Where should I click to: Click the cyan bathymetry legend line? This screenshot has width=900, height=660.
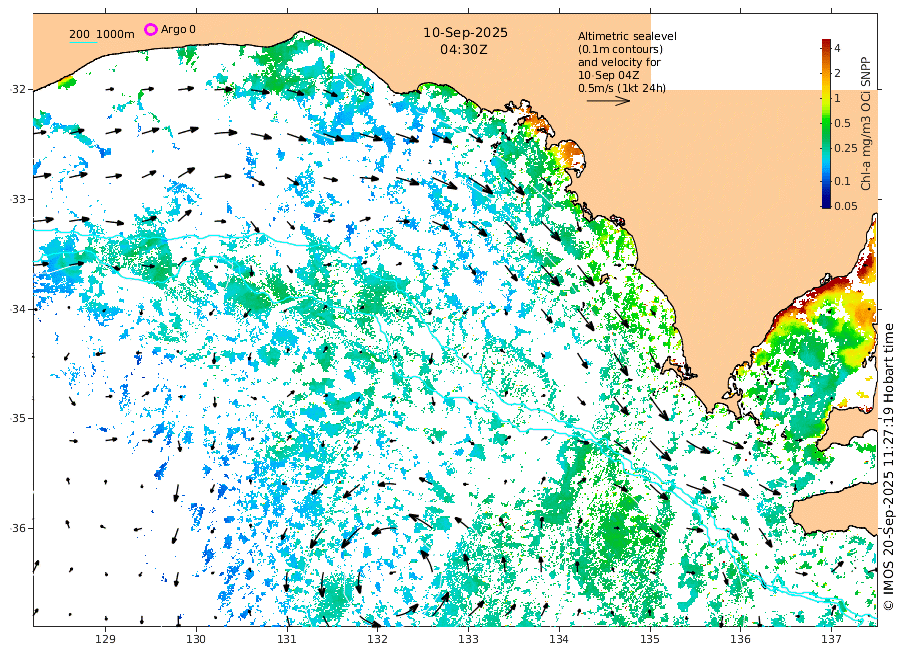[83, 42]
